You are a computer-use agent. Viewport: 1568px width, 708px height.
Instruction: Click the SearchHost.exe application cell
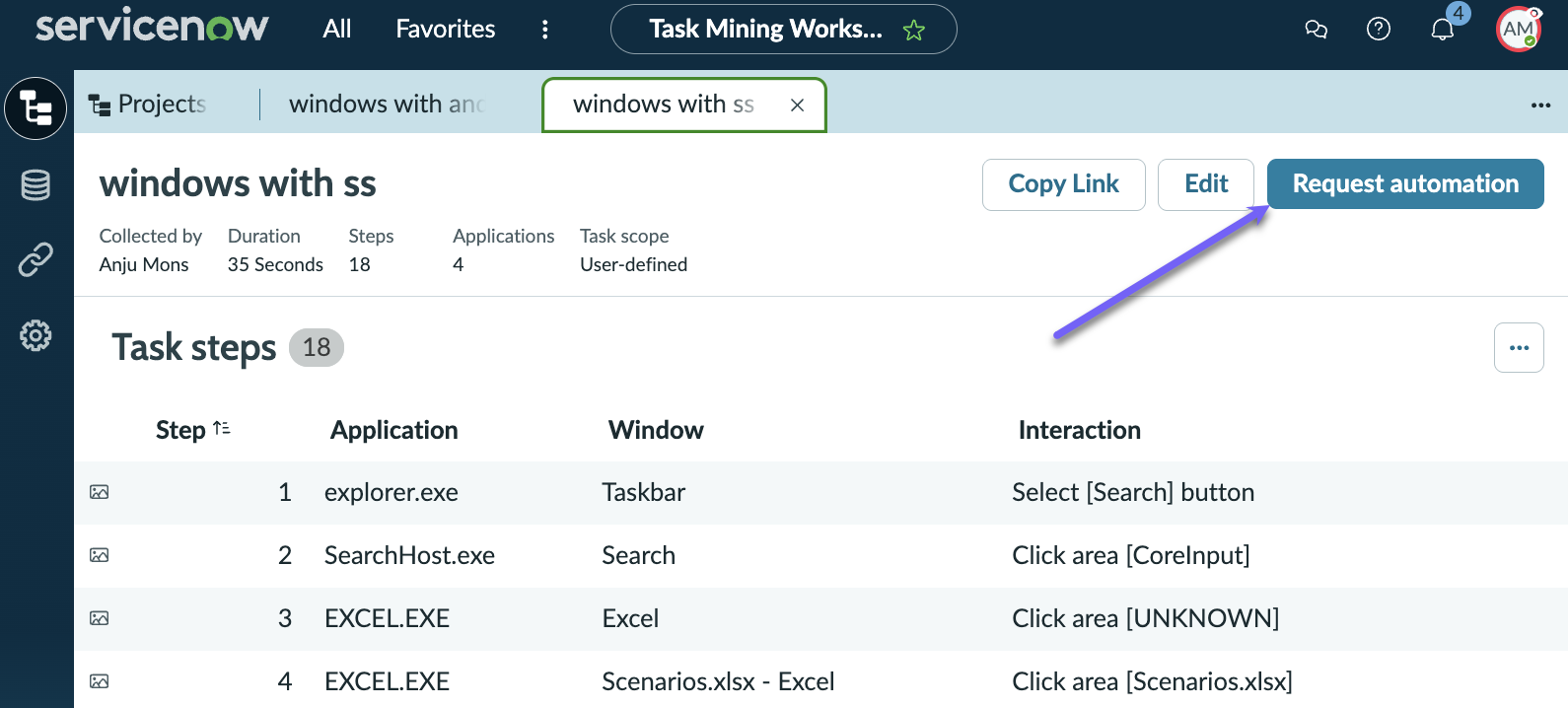click(x=409, y=555)
